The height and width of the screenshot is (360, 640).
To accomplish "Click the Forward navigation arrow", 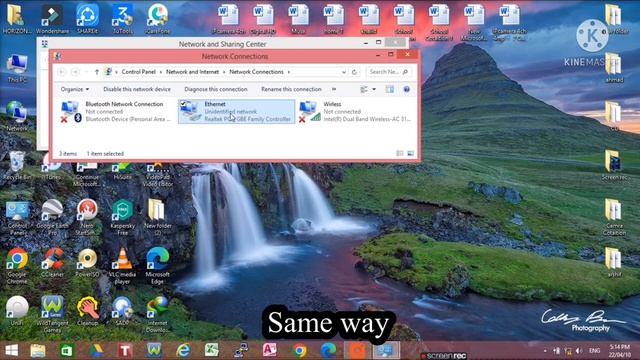I will (x=75, y=72).
